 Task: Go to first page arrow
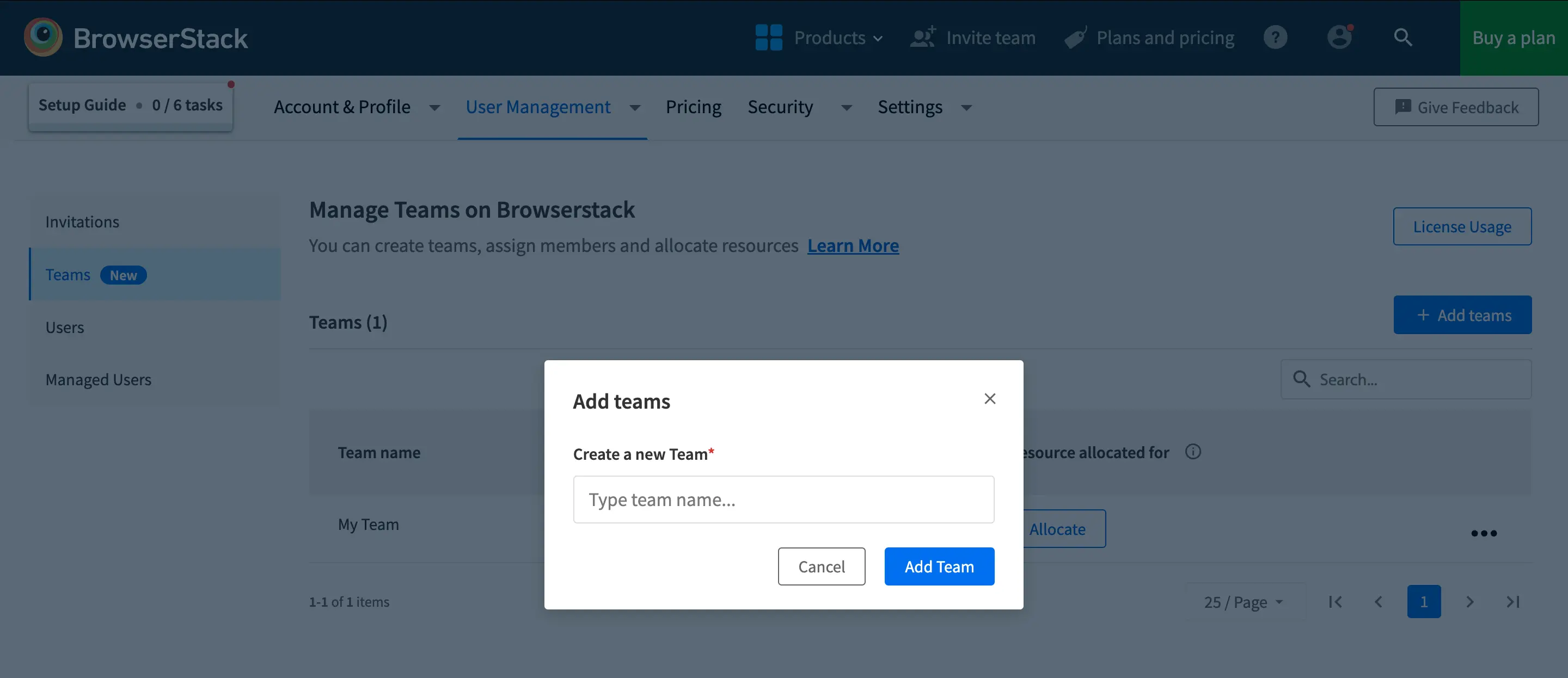tap(1336, 602)
